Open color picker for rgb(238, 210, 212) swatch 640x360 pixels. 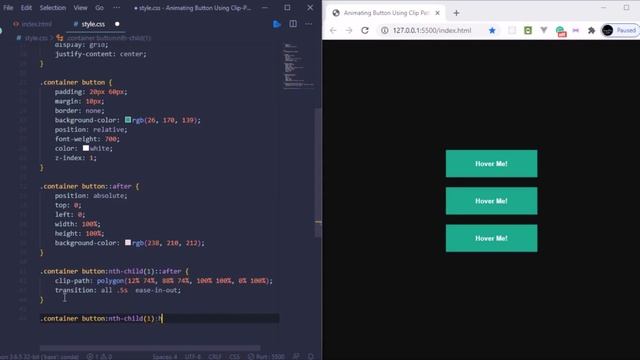coord(128,242)
